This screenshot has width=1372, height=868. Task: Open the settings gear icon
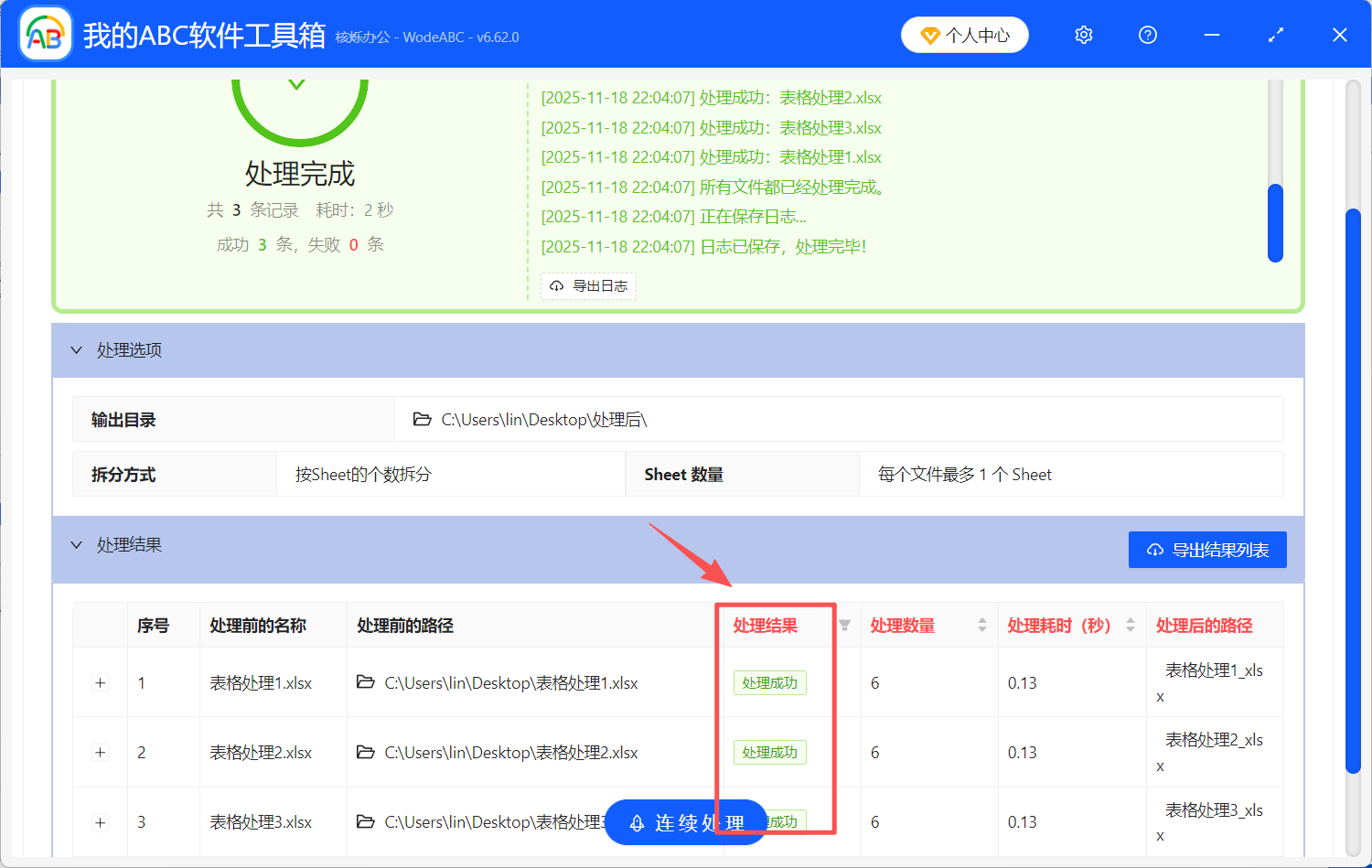[x=1083, y=34]
